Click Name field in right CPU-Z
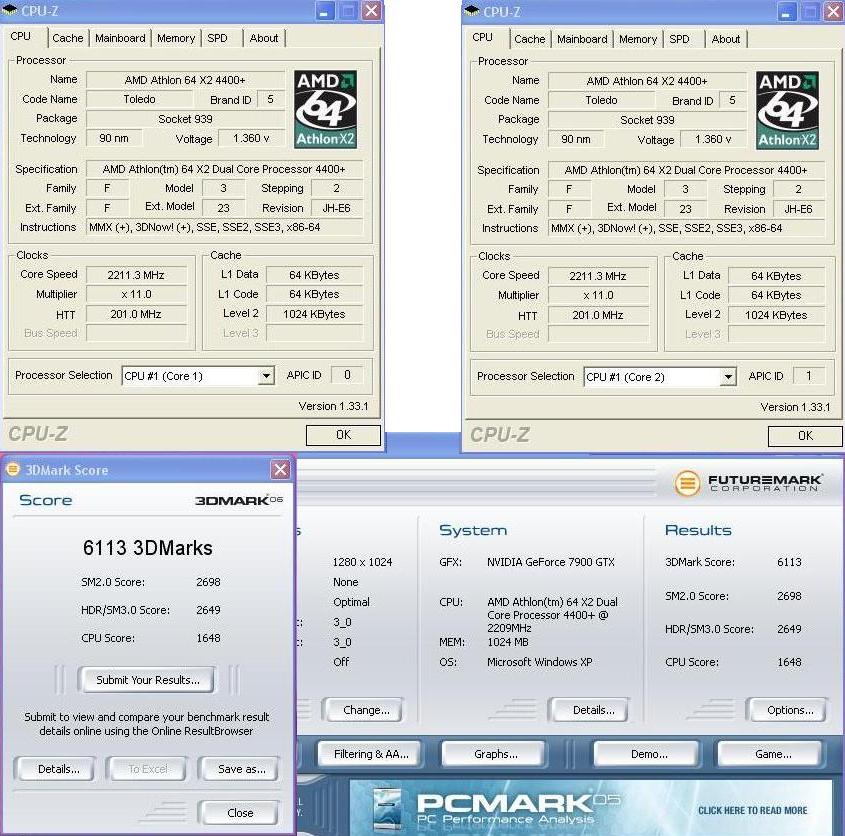Viewport: 845px width, 836px height. (647, 81)
